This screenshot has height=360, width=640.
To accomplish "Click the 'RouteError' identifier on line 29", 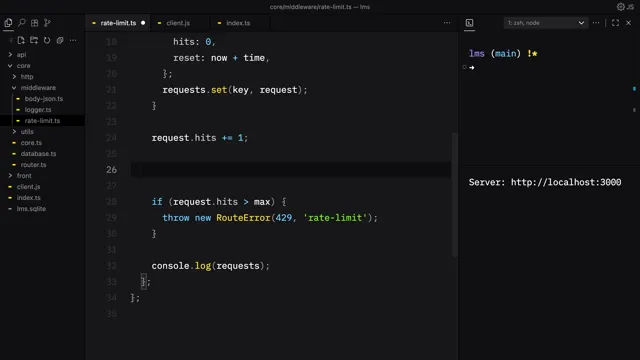I will tap(243, 218).
